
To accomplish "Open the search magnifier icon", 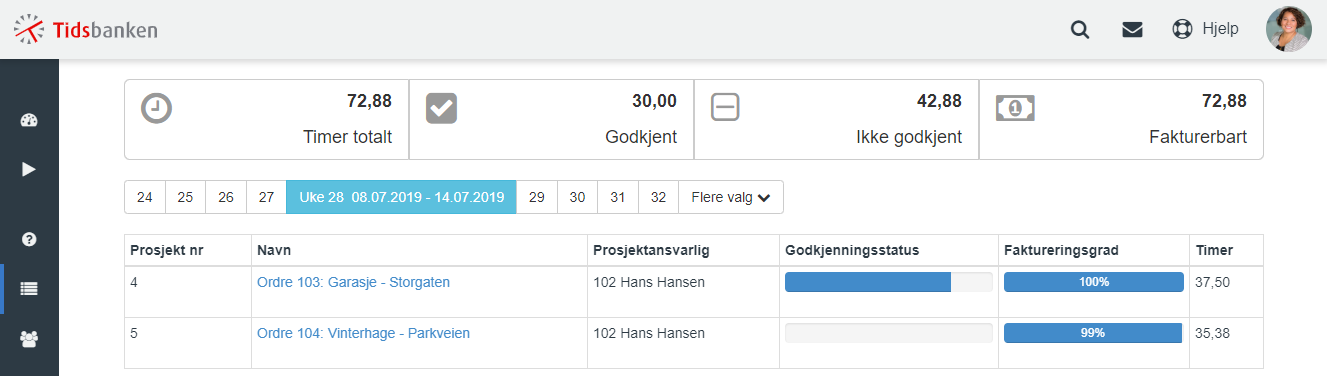I will (1080, 29).
